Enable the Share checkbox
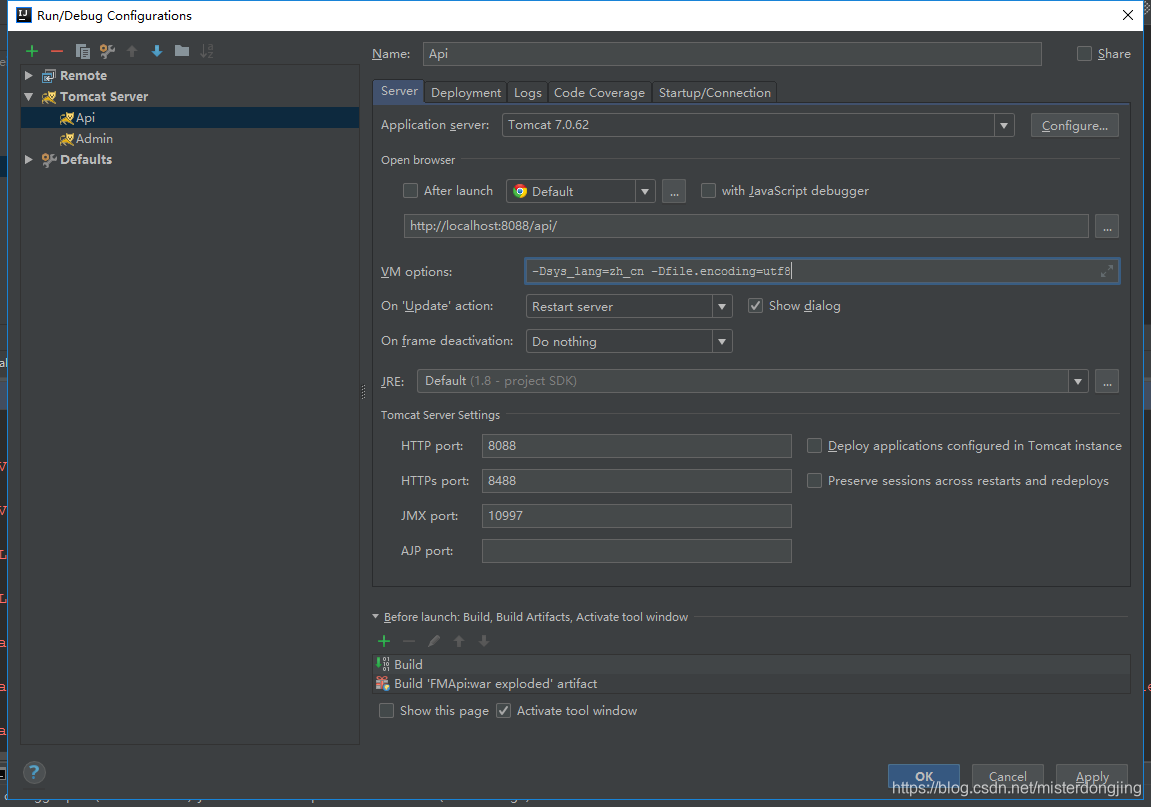This screenshot has width=1151, height=807. click(x=1084, y=54)
